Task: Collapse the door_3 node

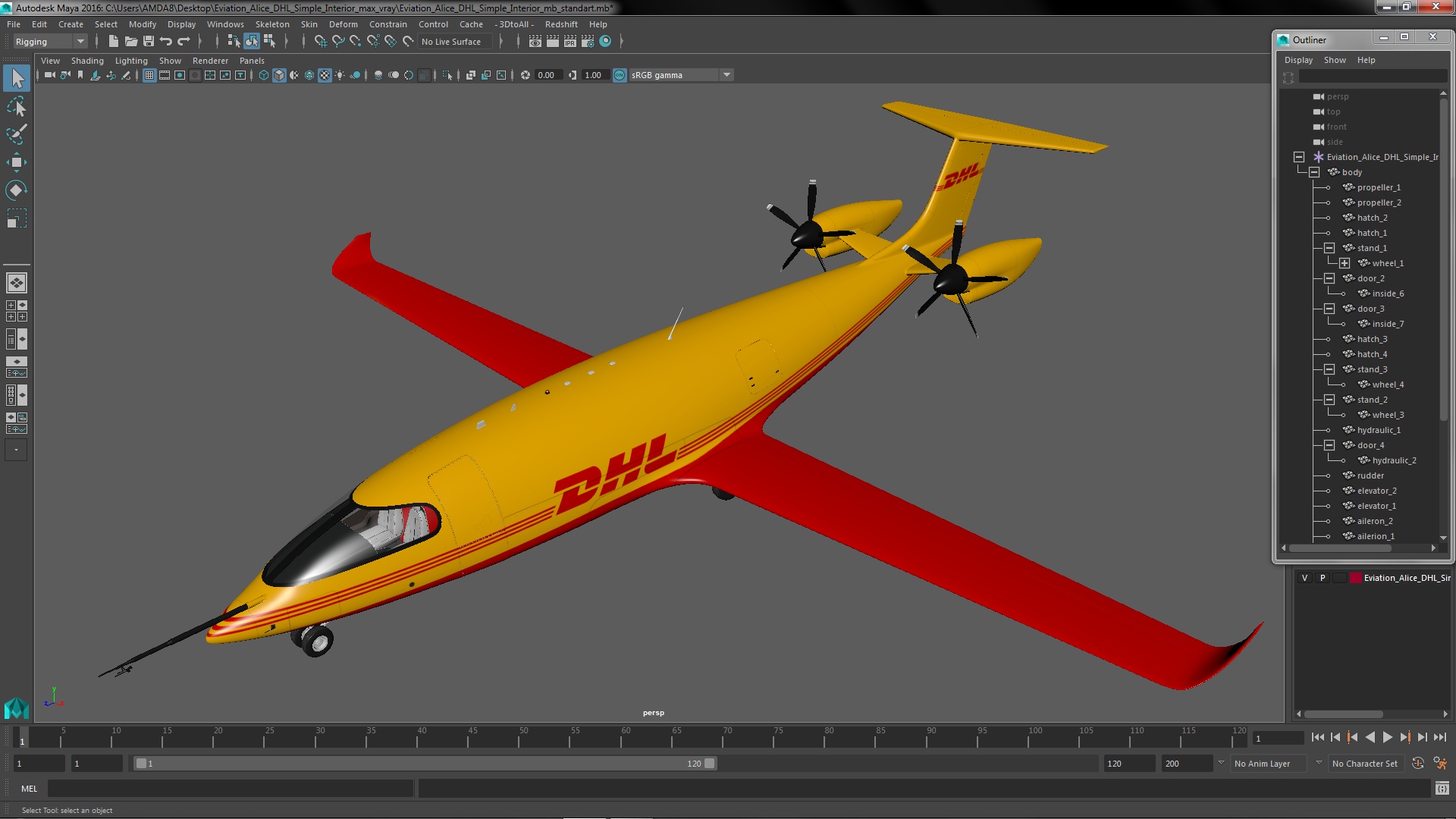Action: tap(1329, 309)
